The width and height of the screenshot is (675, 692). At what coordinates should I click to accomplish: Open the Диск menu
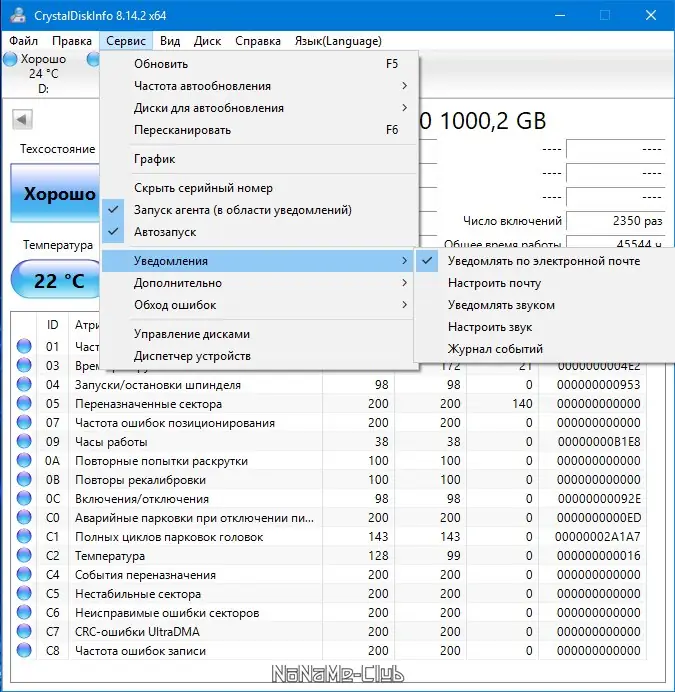[207, 41]
